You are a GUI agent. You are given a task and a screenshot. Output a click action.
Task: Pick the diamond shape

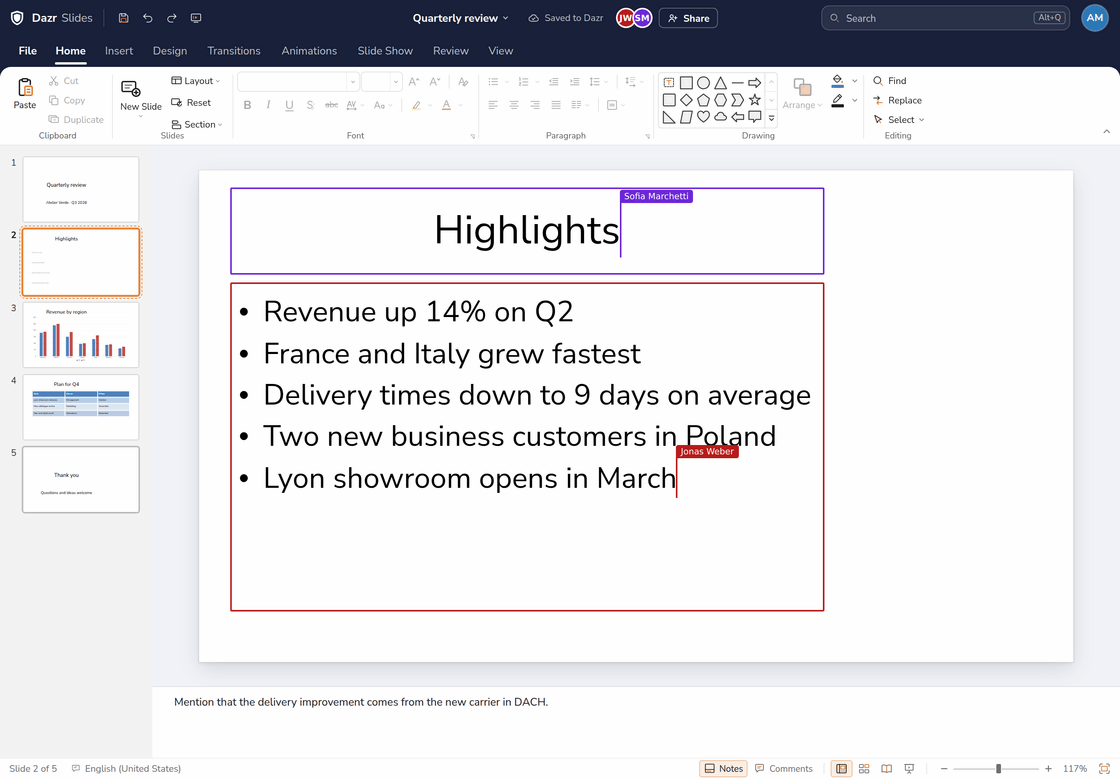coord(686,100)
